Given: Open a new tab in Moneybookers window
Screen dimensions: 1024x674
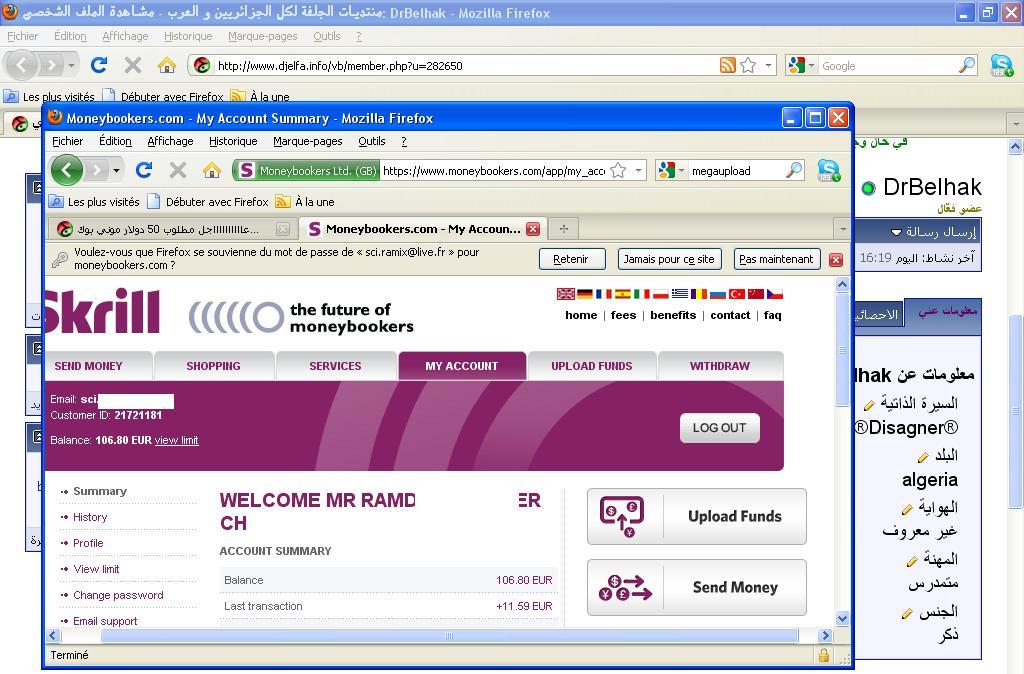Looking at the screenshot, I should pos(564,229).
